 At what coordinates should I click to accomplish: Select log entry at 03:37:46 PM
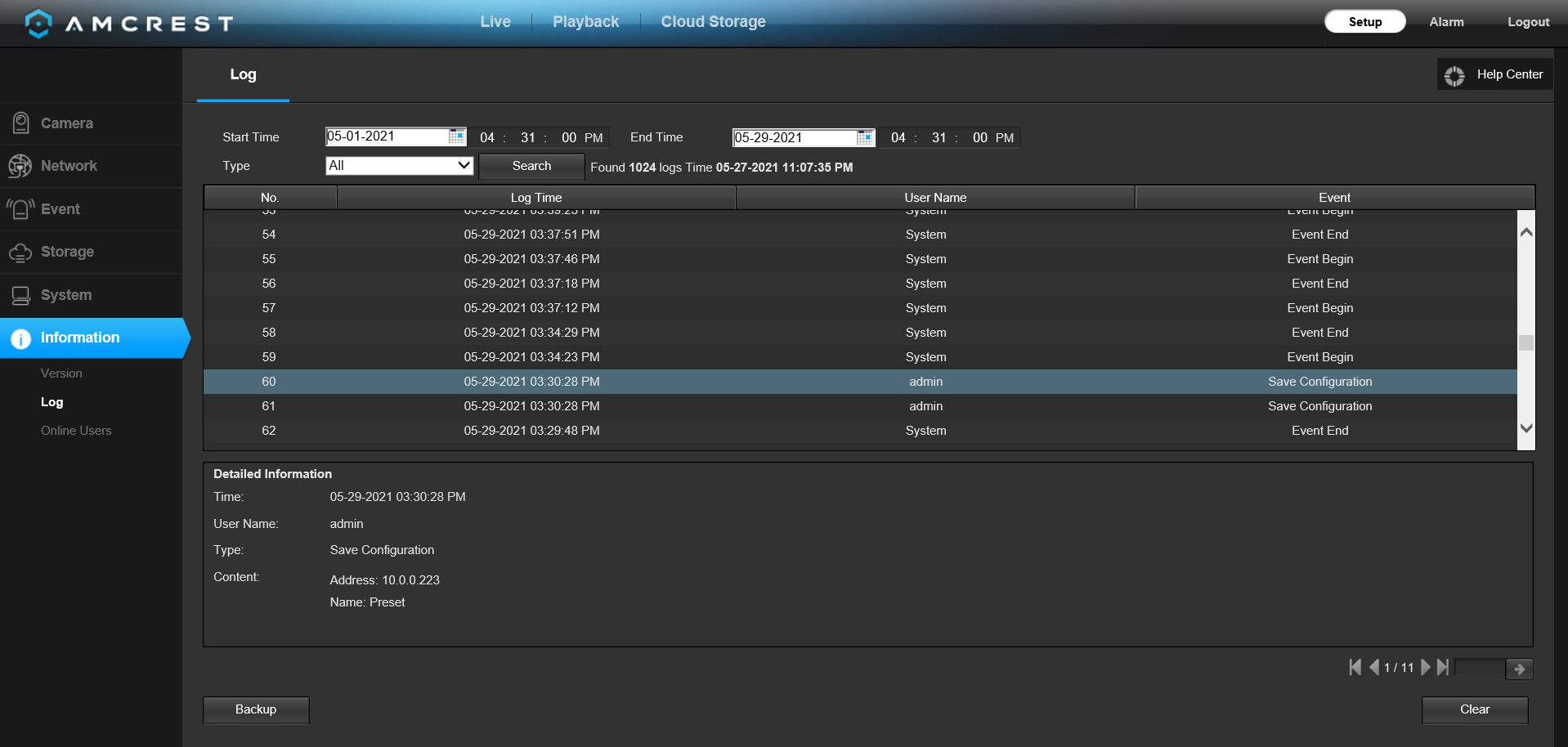[860, 259]
